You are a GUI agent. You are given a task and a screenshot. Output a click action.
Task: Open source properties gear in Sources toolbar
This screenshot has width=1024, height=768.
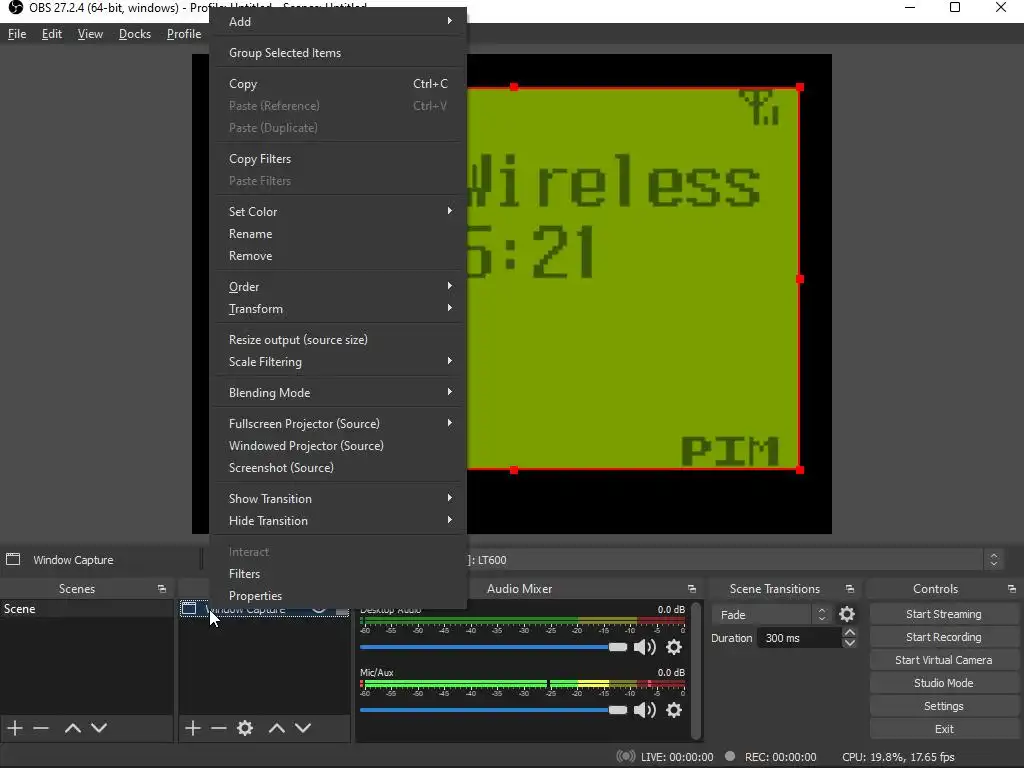click(245, 728)
